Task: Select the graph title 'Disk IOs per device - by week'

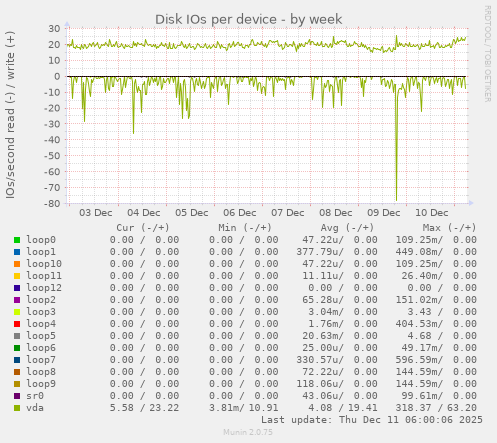Action: pos(249,19)
